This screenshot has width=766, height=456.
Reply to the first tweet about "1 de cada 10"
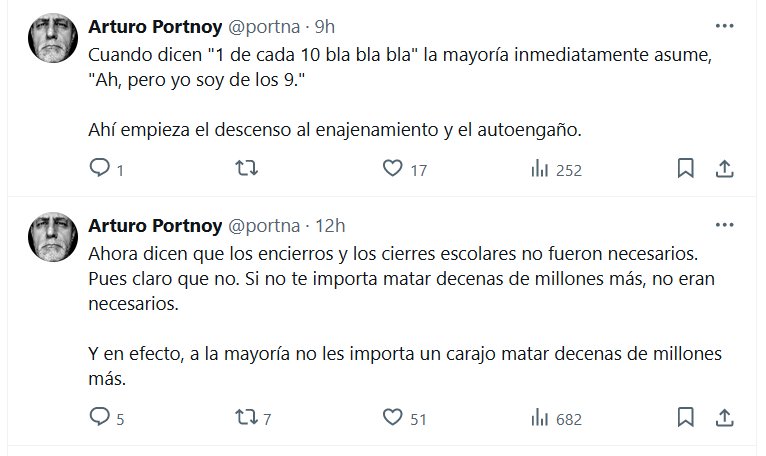click(99, 169)
